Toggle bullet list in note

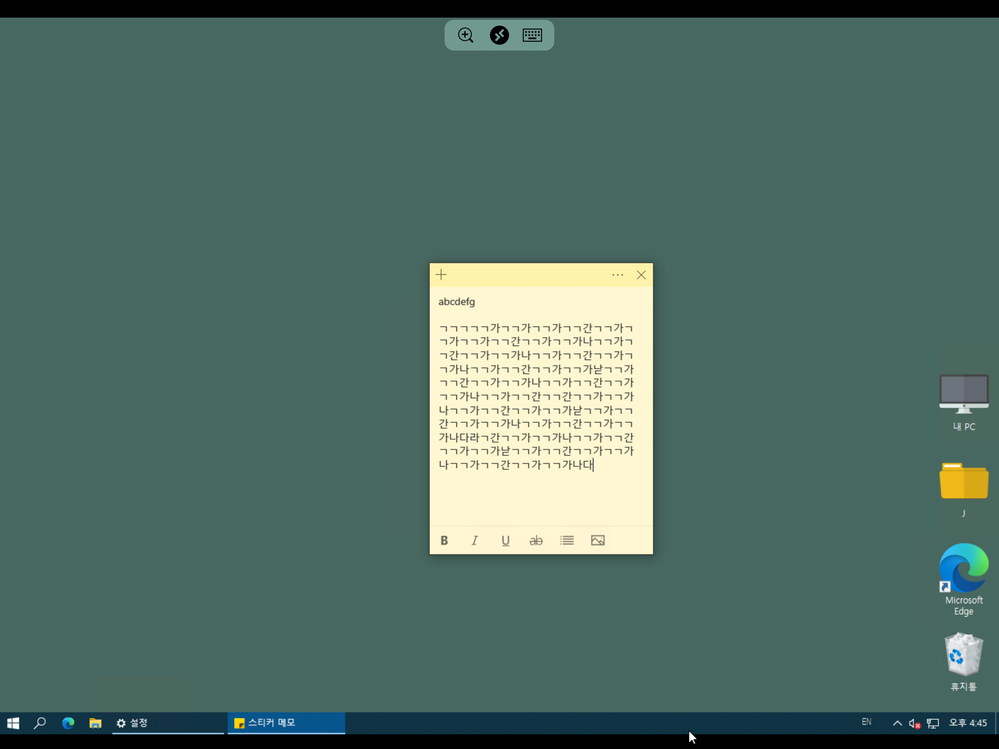566,540
